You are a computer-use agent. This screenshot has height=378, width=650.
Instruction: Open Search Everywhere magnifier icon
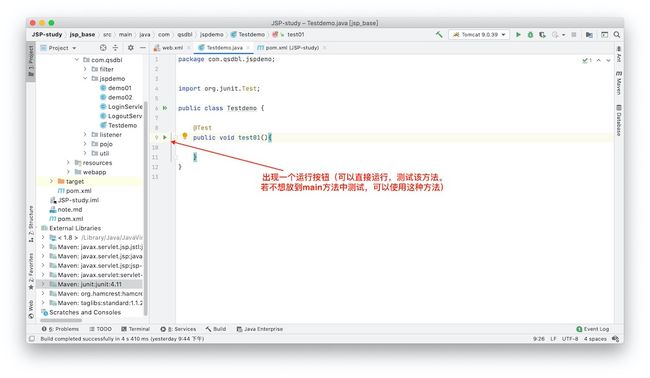(617, 35)
